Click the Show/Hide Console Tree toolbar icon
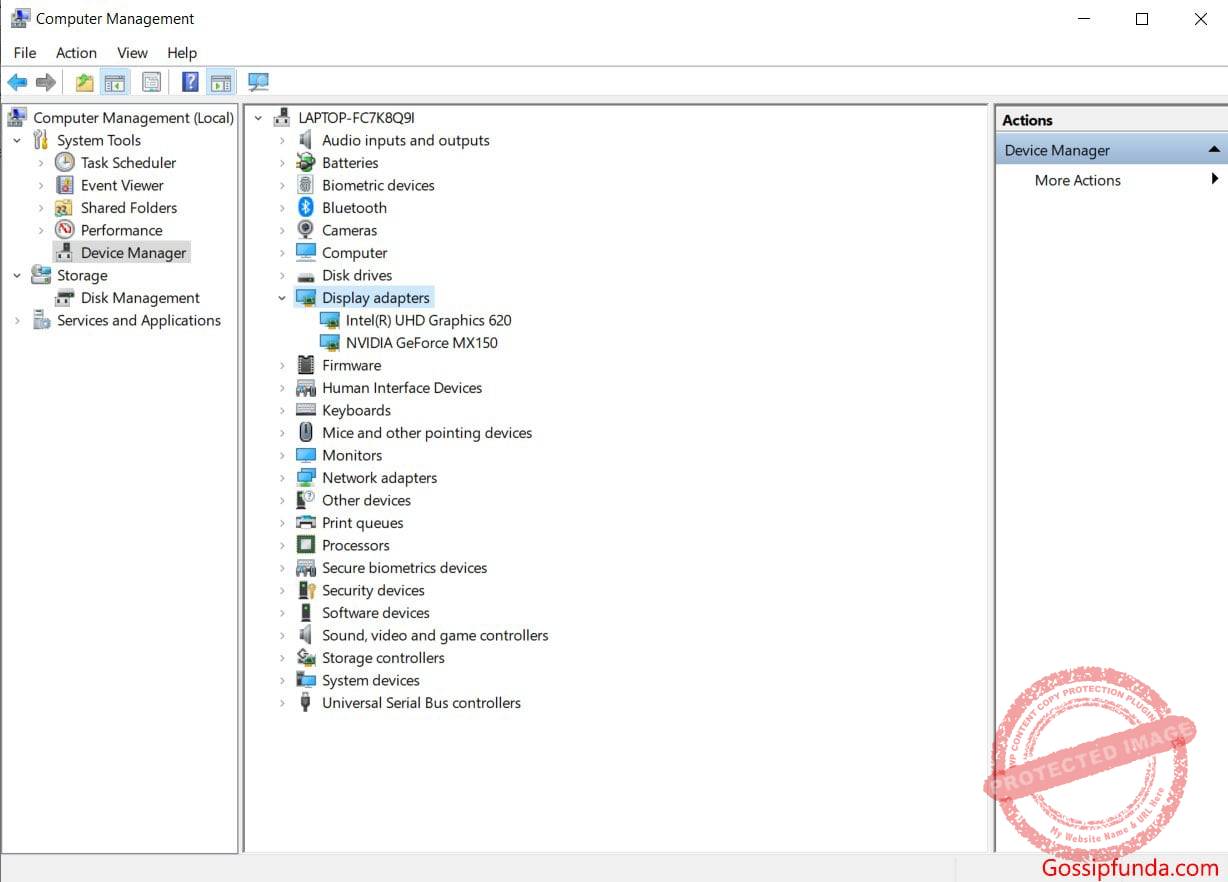 (x=115, y=81)
